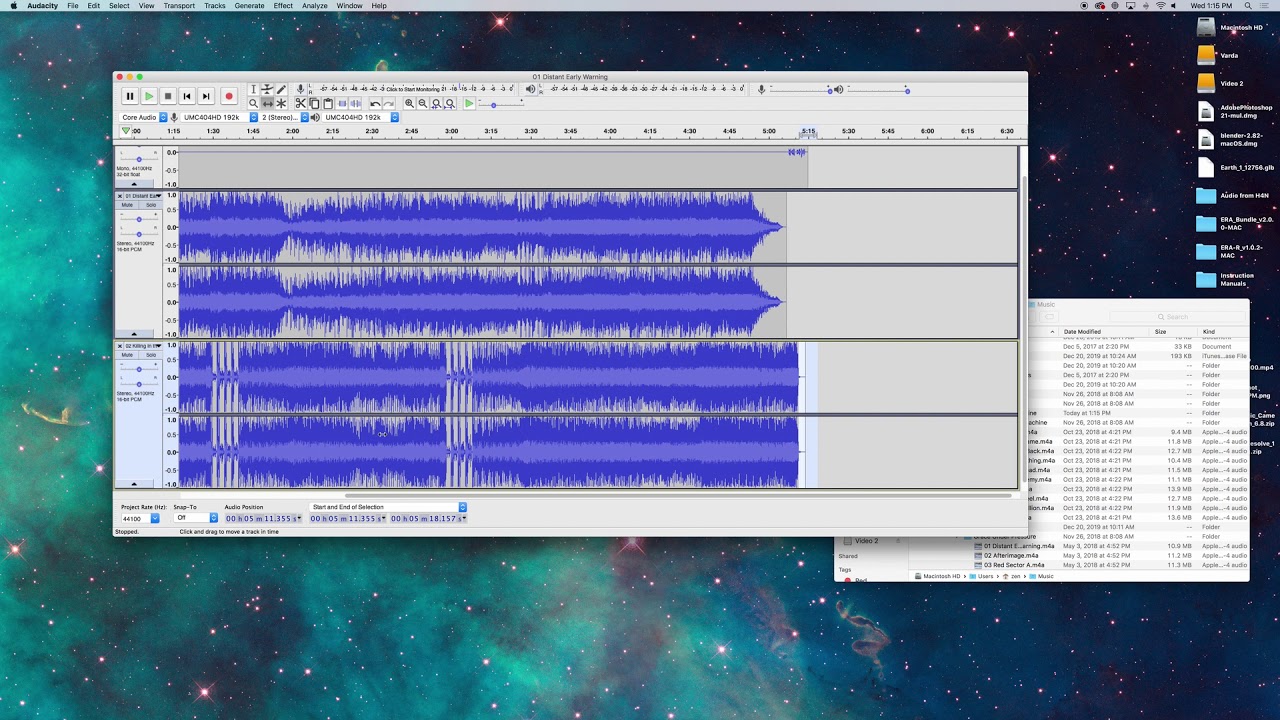This screenshot has width=1280, height=720.
Task: Open the 2 (Stereo) recording channels dropdown
Action: [x=284, y=117]
